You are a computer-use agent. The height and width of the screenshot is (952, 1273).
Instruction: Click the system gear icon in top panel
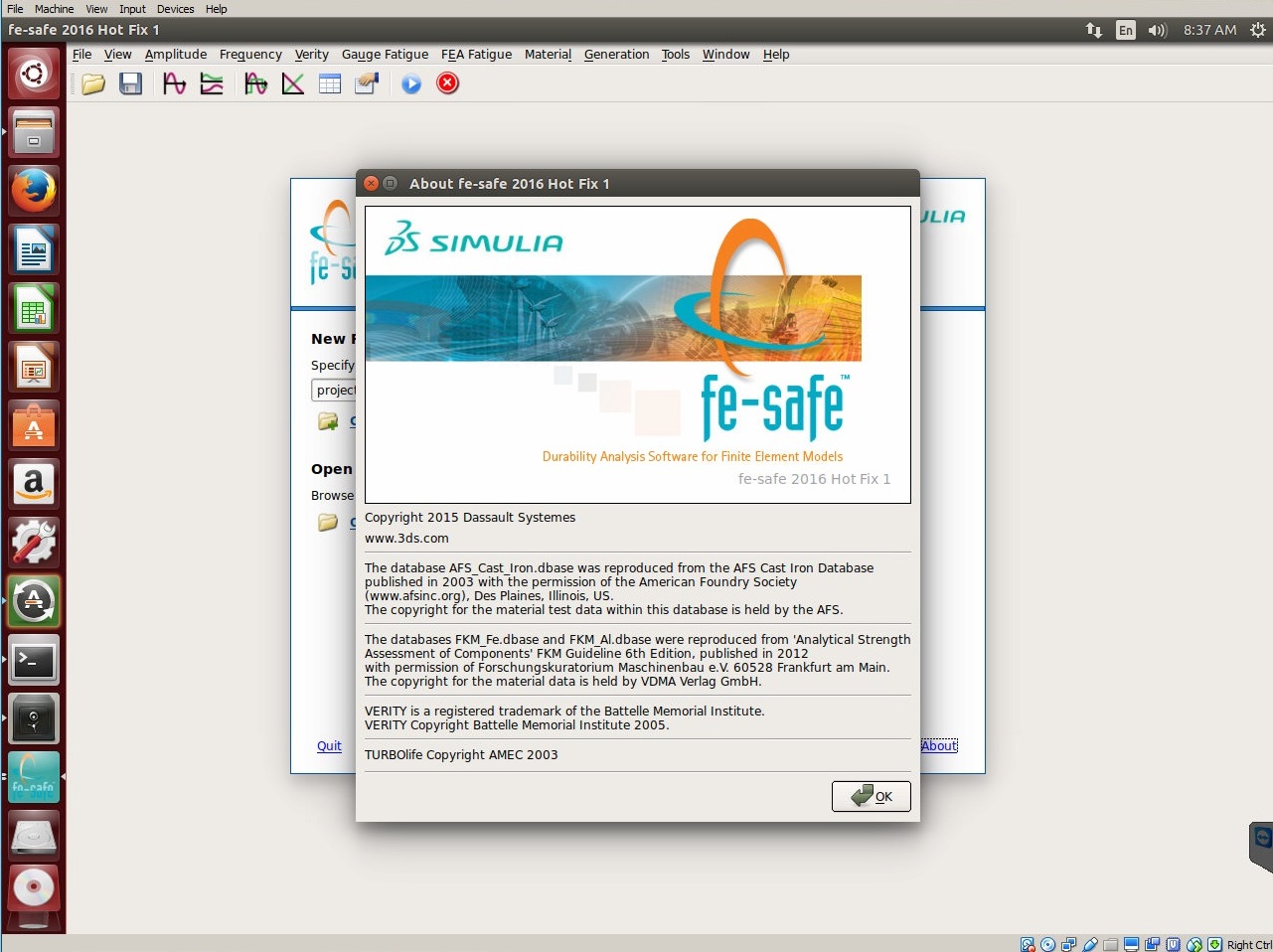pyautogui.click(x=1258, y=30)
